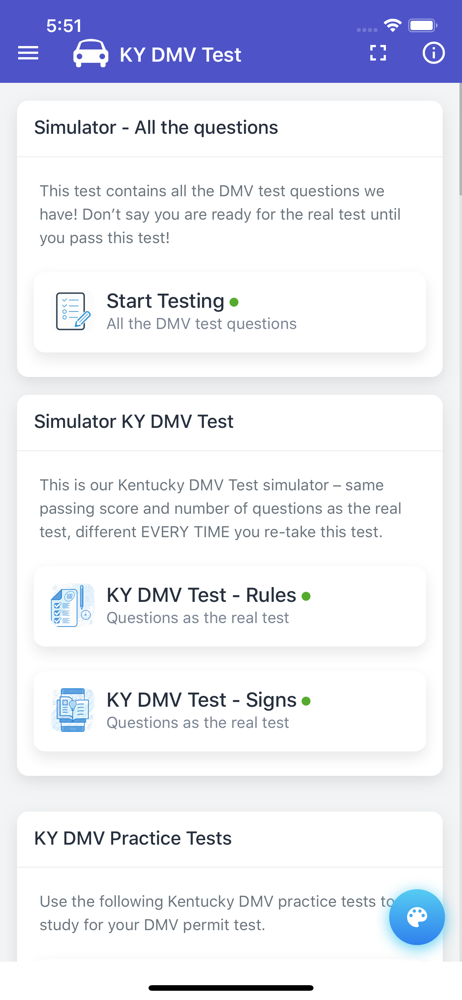Tap green dot beside Signs test
The height and width of the screenshot is (1000, 462).
tap(306, 701)
